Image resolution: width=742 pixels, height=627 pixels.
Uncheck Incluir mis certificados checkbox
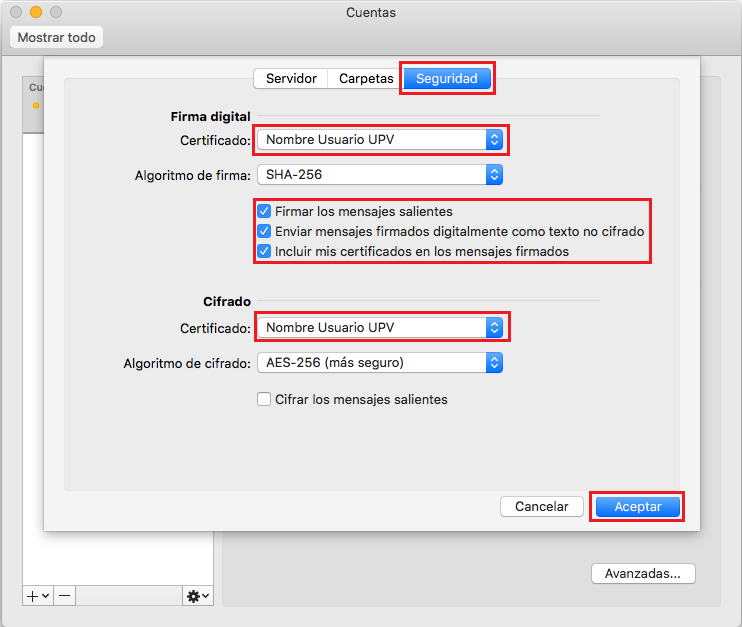click(x=264, y=251)
